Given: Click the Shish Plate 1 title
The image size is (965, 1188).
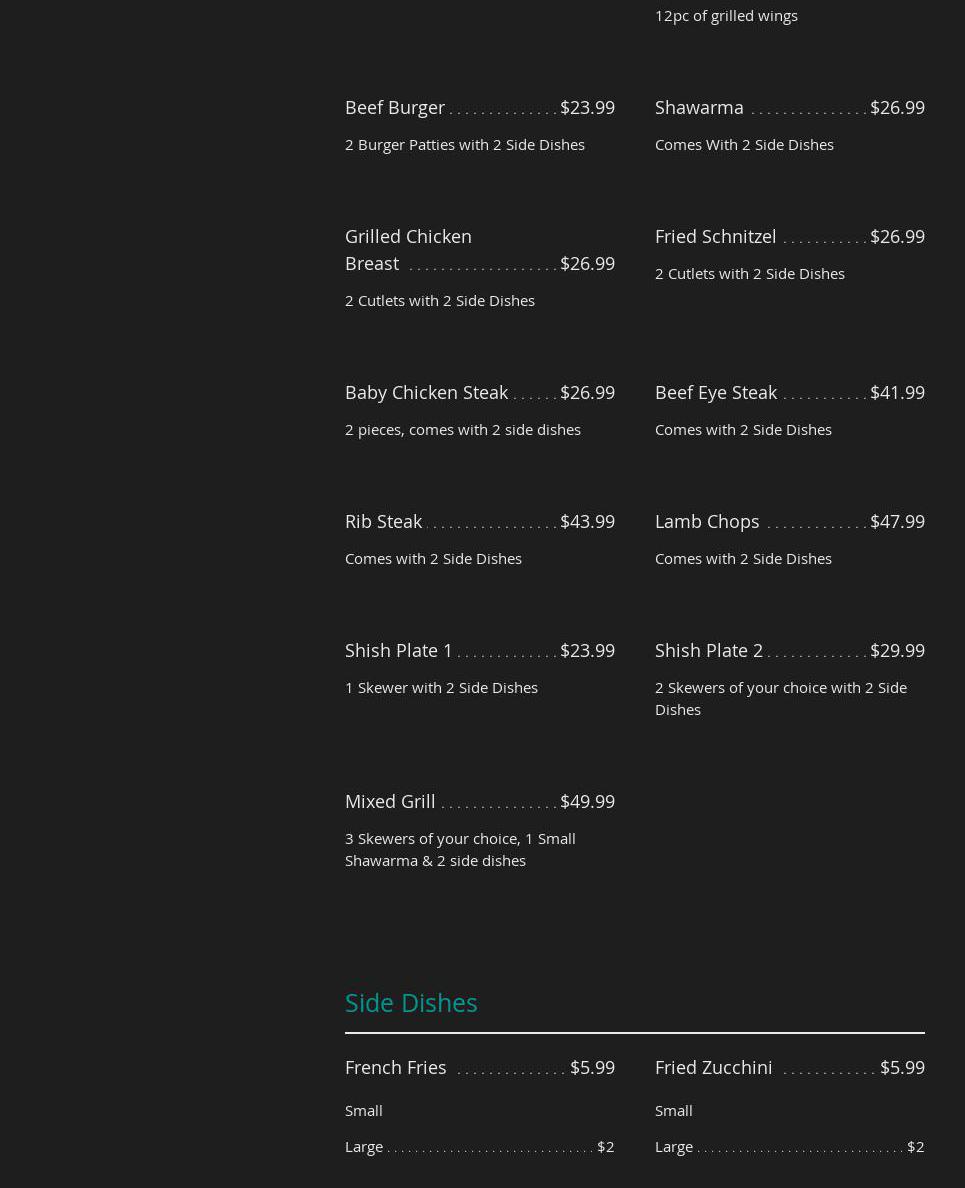Looking at the screenshot, I should [x=399, y=650].
